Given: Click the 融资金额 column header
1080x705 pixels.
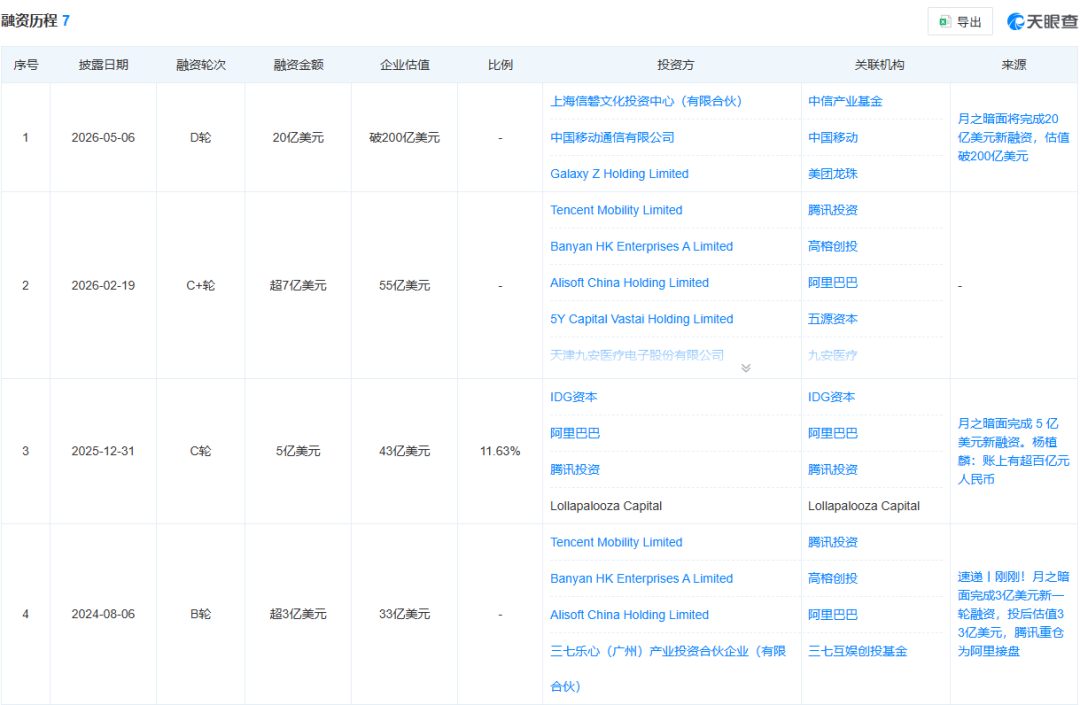Looking at the screenshot, I should pyautogui.click(x=298, y=65).
